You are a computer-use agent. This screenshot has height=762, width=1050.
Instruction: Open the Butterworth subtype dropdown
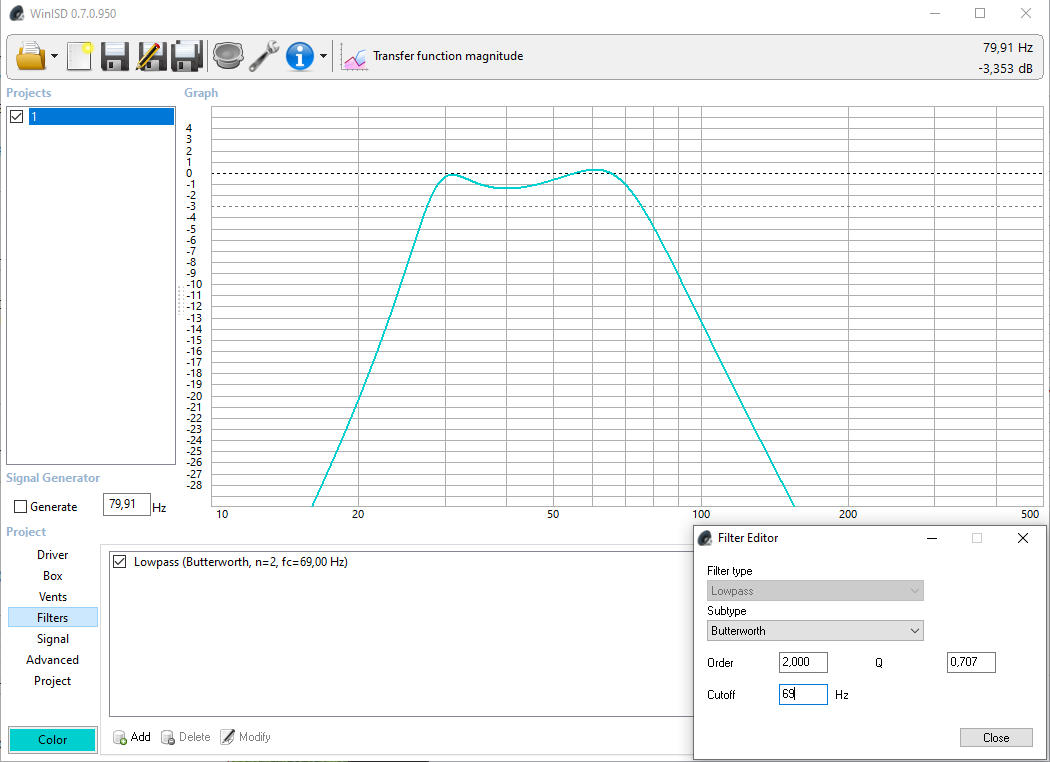pos(814,631)
